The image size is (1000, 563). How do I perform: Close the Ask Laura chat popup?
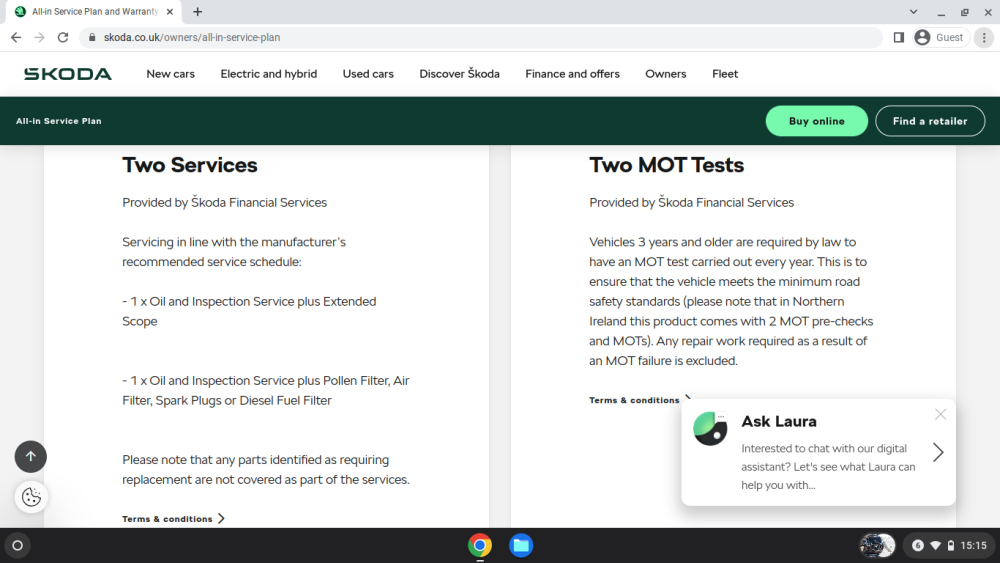click(940, 414)
